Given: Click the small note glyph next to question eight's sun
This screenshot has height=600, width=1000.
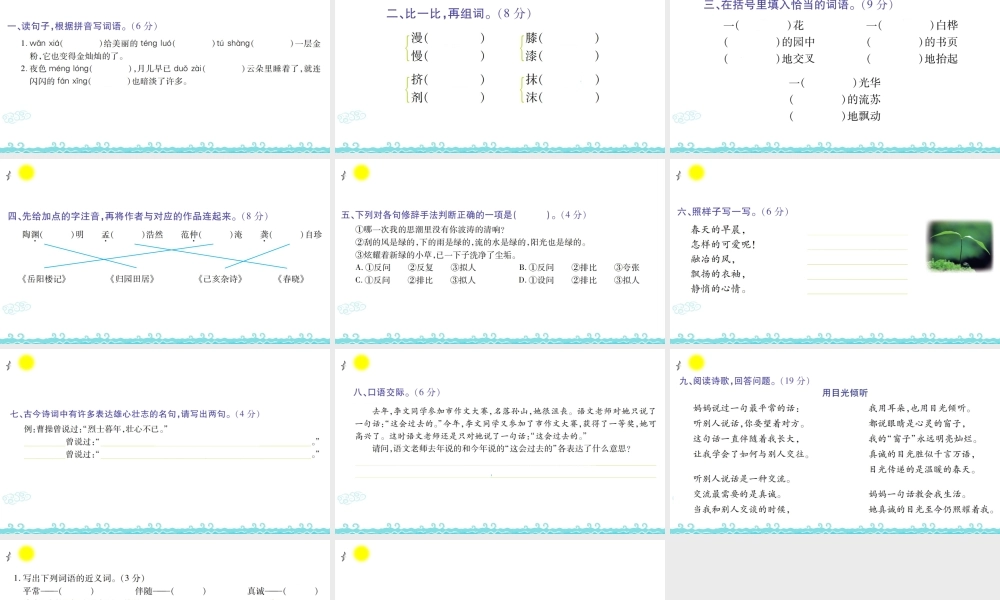Looking at the screenshot, I should (x=343, y=365).
